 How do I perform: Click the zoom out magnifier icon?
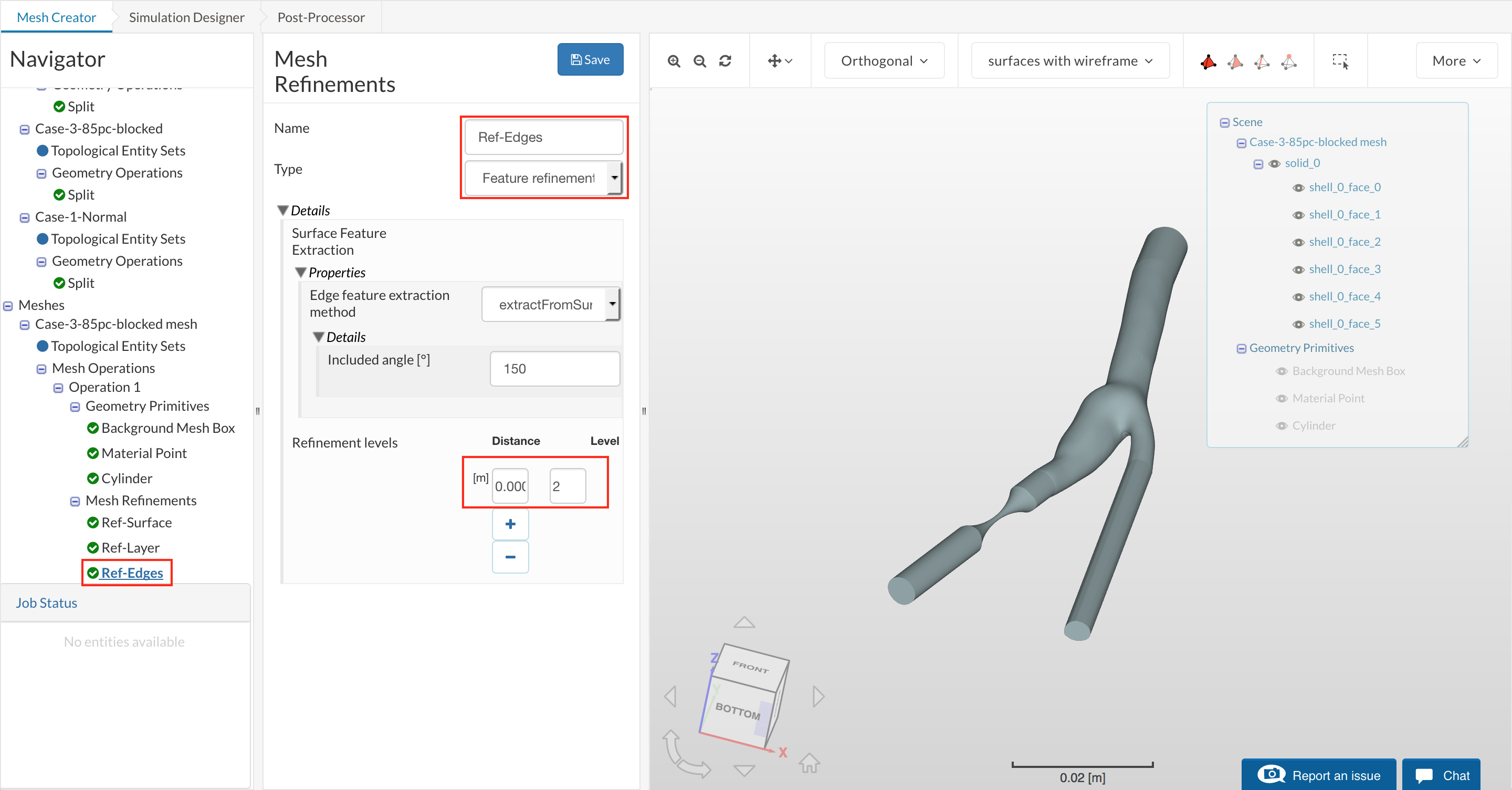coord(699,61)
